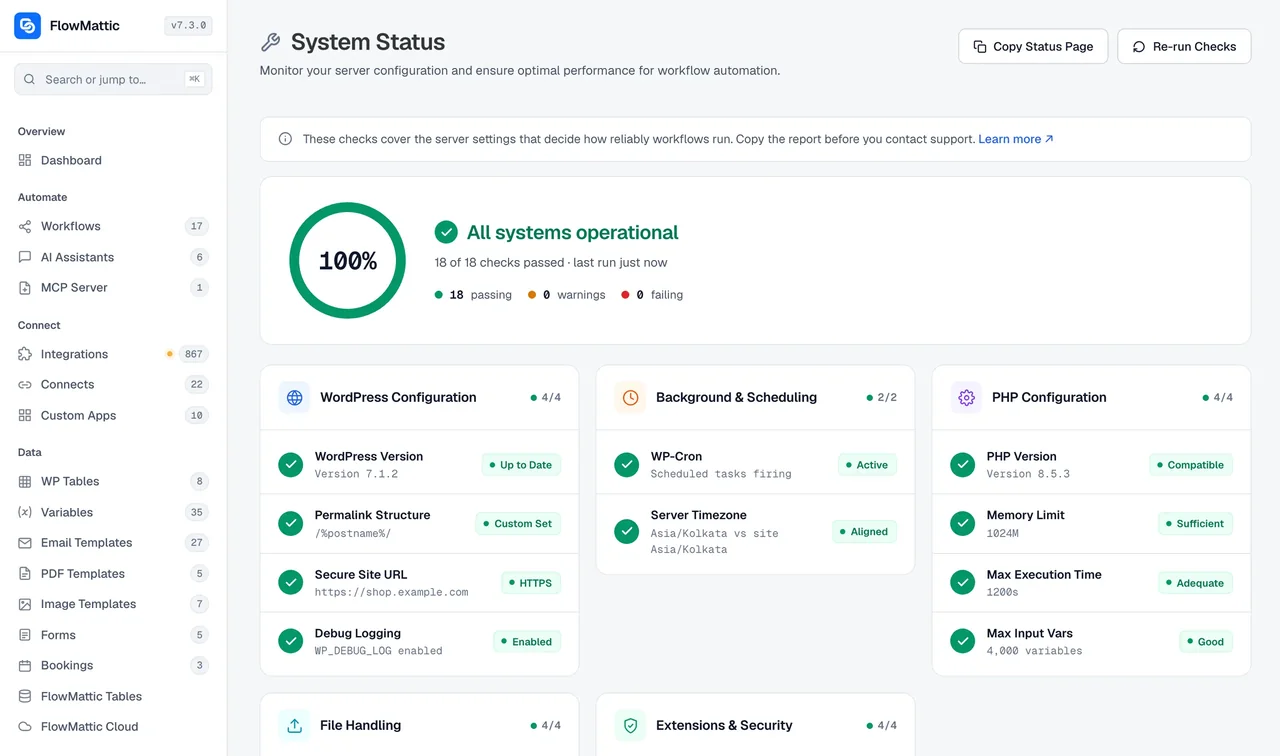Click the upload icon on File Handling

294,725
